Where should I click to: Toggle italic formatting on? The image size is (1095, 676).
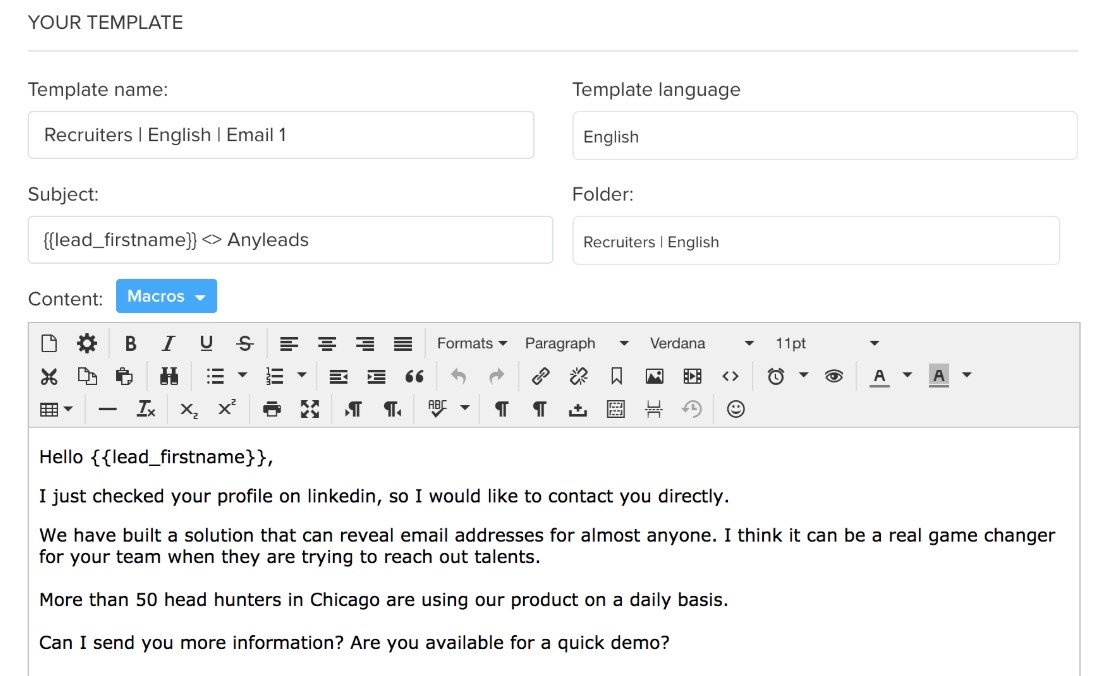167,343
